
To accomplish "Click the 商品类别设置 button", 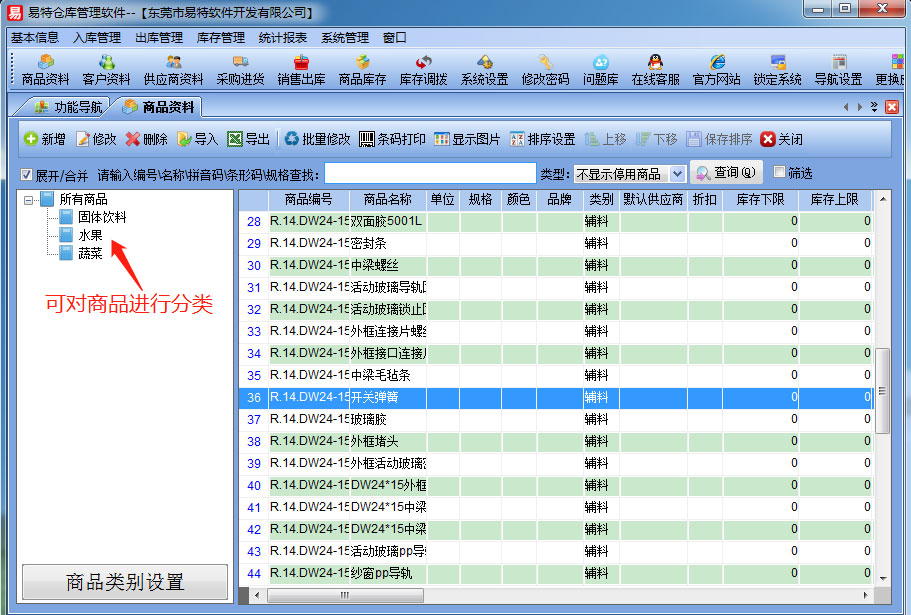I will (125, 582).
